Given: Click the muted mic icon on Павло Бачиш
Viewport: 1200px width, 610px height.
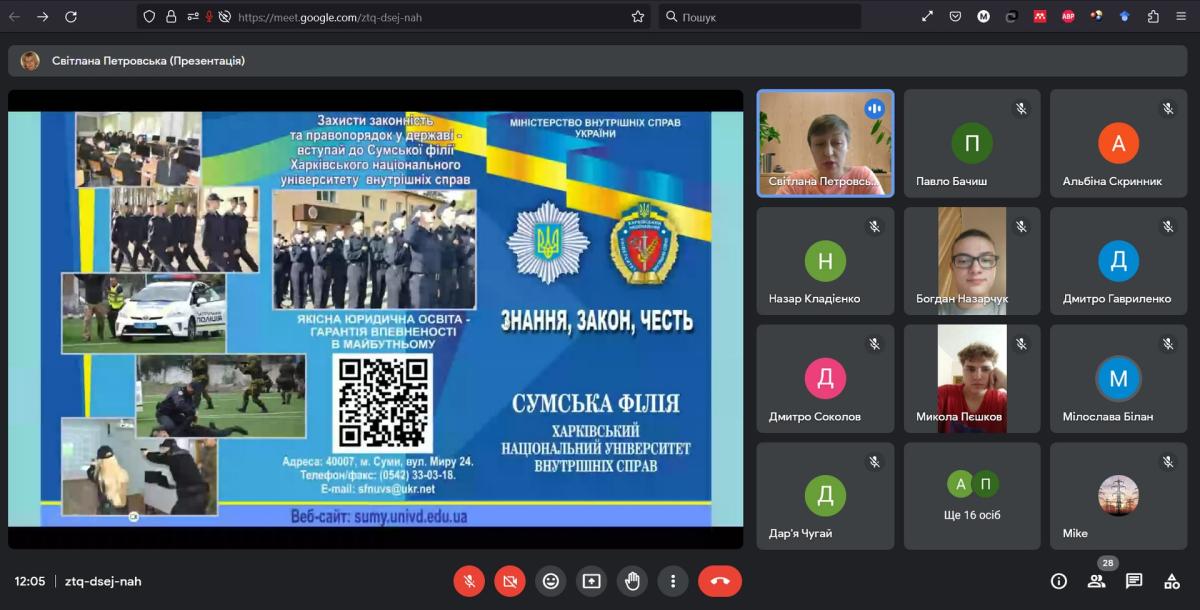Looking at the screenshot, I should click(1021, 109).
